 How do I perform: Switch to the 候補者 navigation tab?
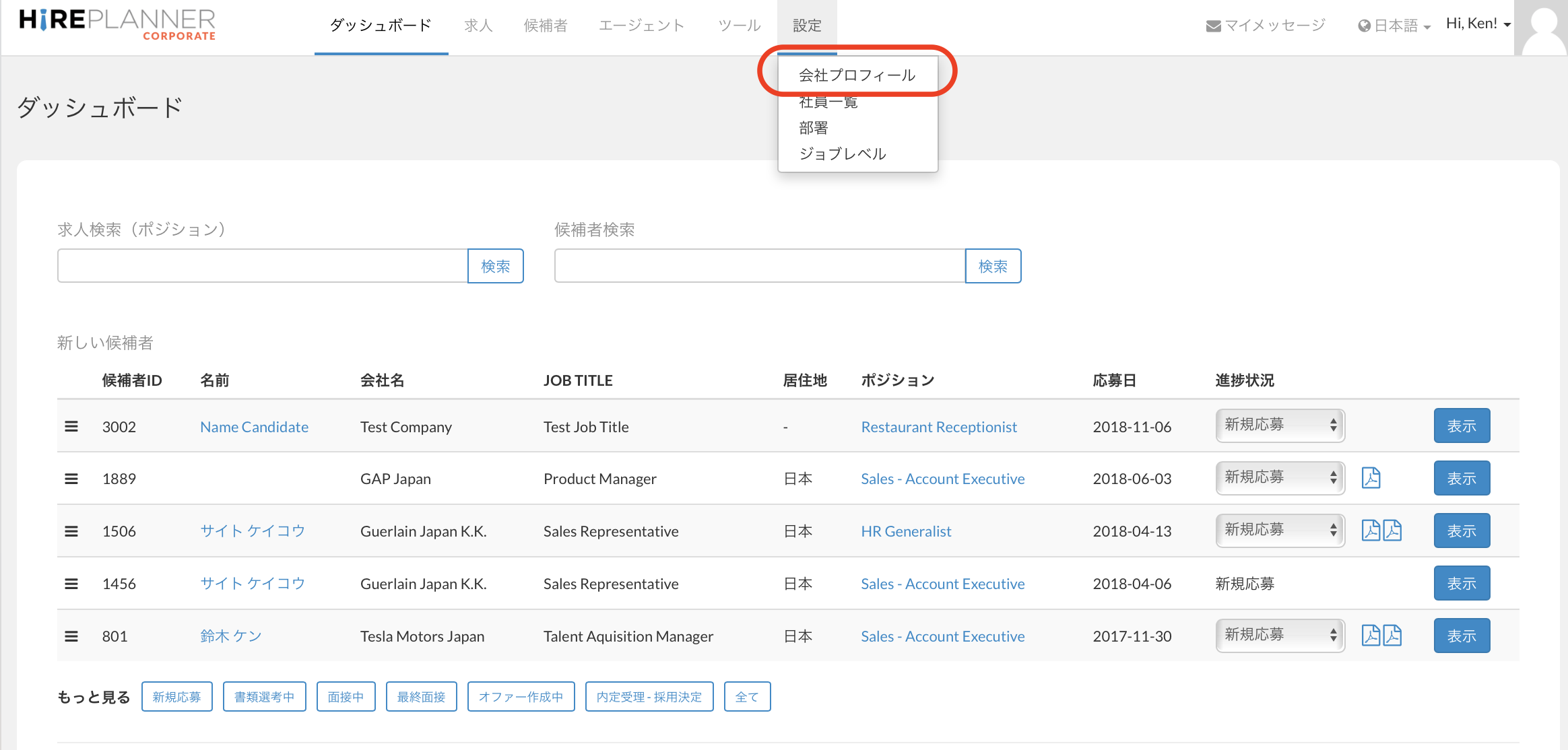[546, 26]
